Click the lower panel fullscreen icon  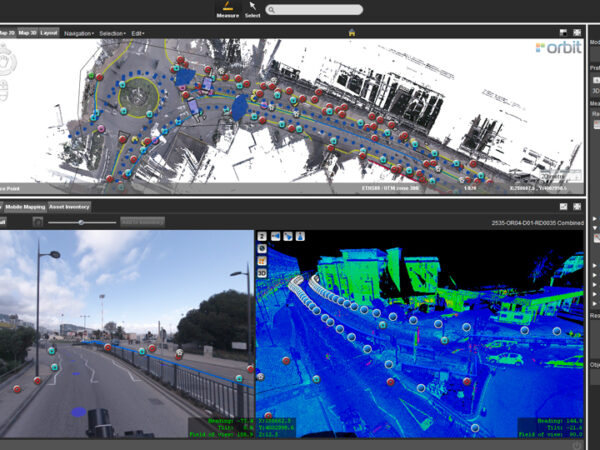577,207
